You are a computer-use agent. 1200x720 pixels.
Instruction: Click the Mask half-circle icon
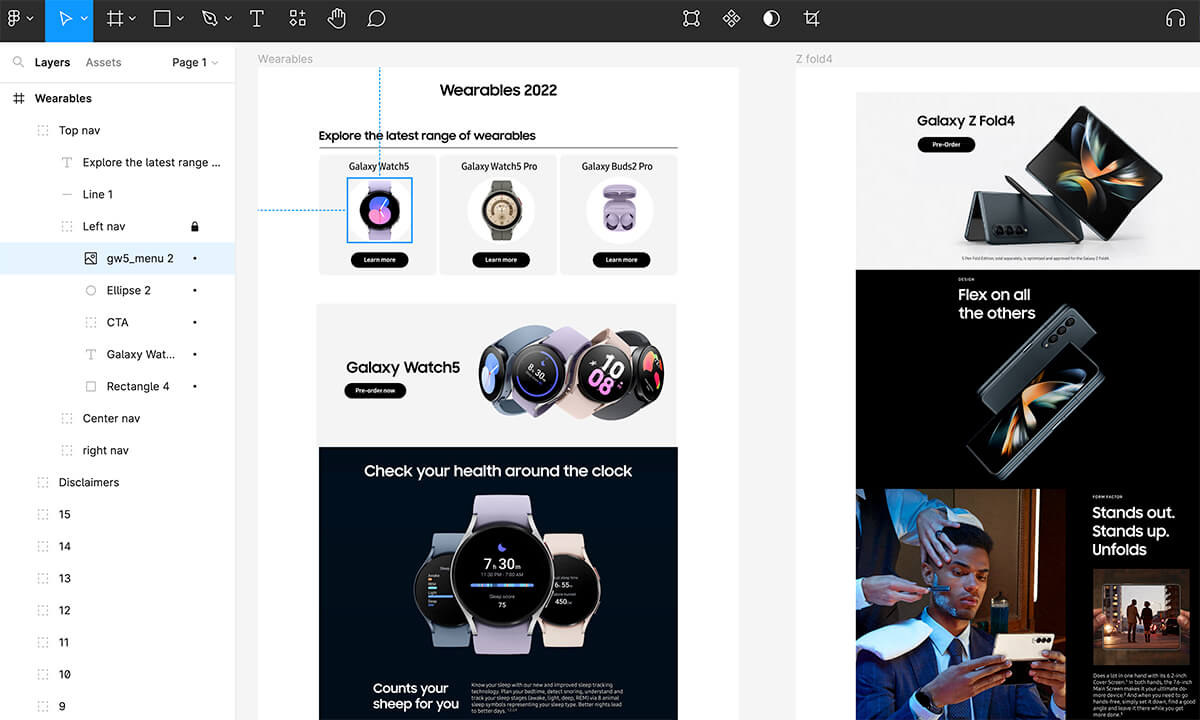pyautogui.click(x=771, y=18)
